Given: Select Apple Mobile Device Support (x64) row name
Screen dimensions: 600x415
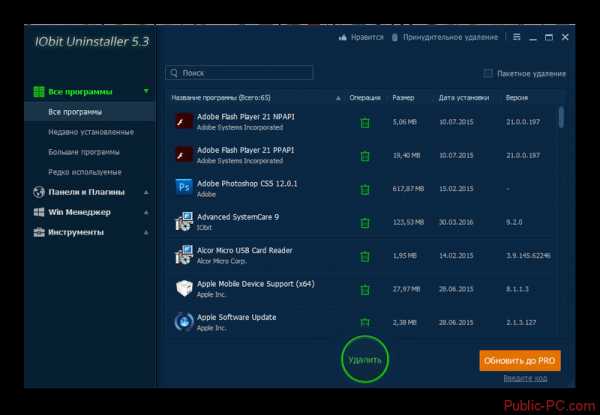Looking at the screenshot, I should 256,284.
